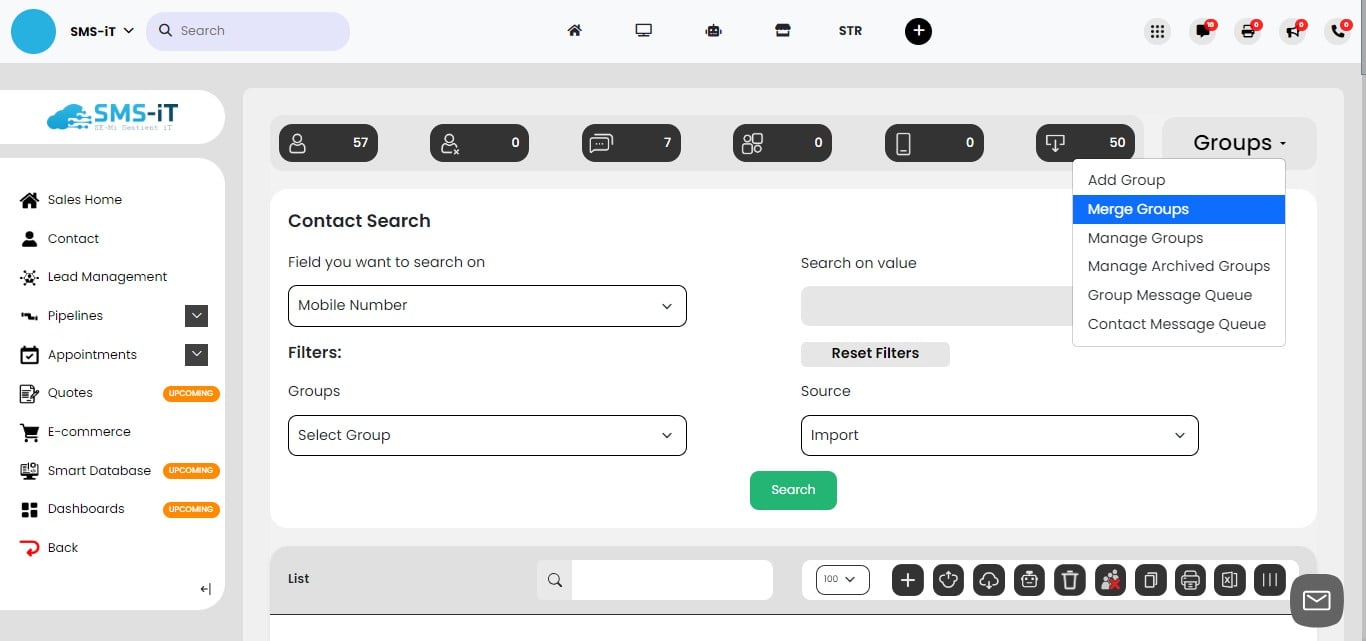The image size is (1366, 641).
Task: Open the Field you want to search on dropdown
Action: pyautogui.click(x=487, y=305)
